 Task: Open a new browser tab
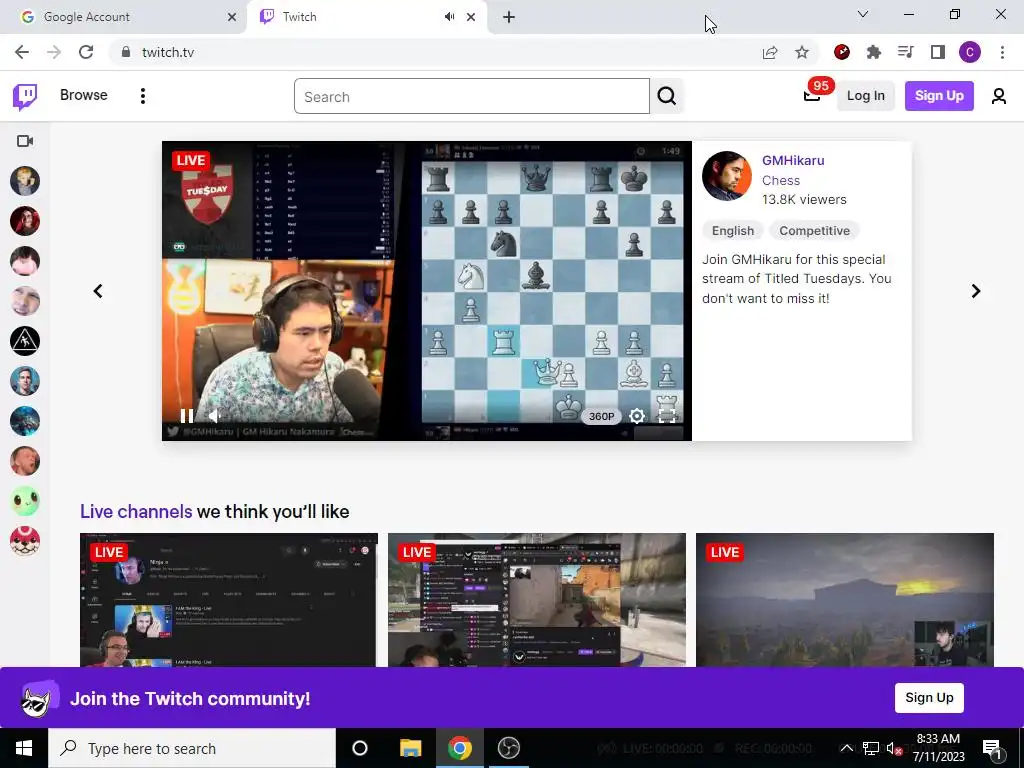coord(509,17)
